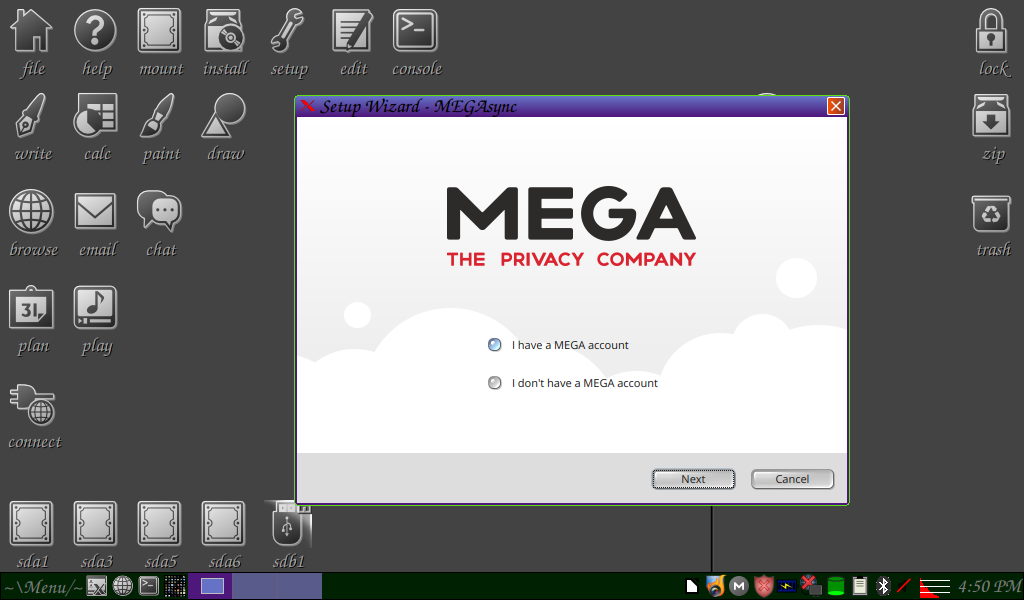Launch the mount desktop icon
1024x600 pixels.
click(160, 43)
